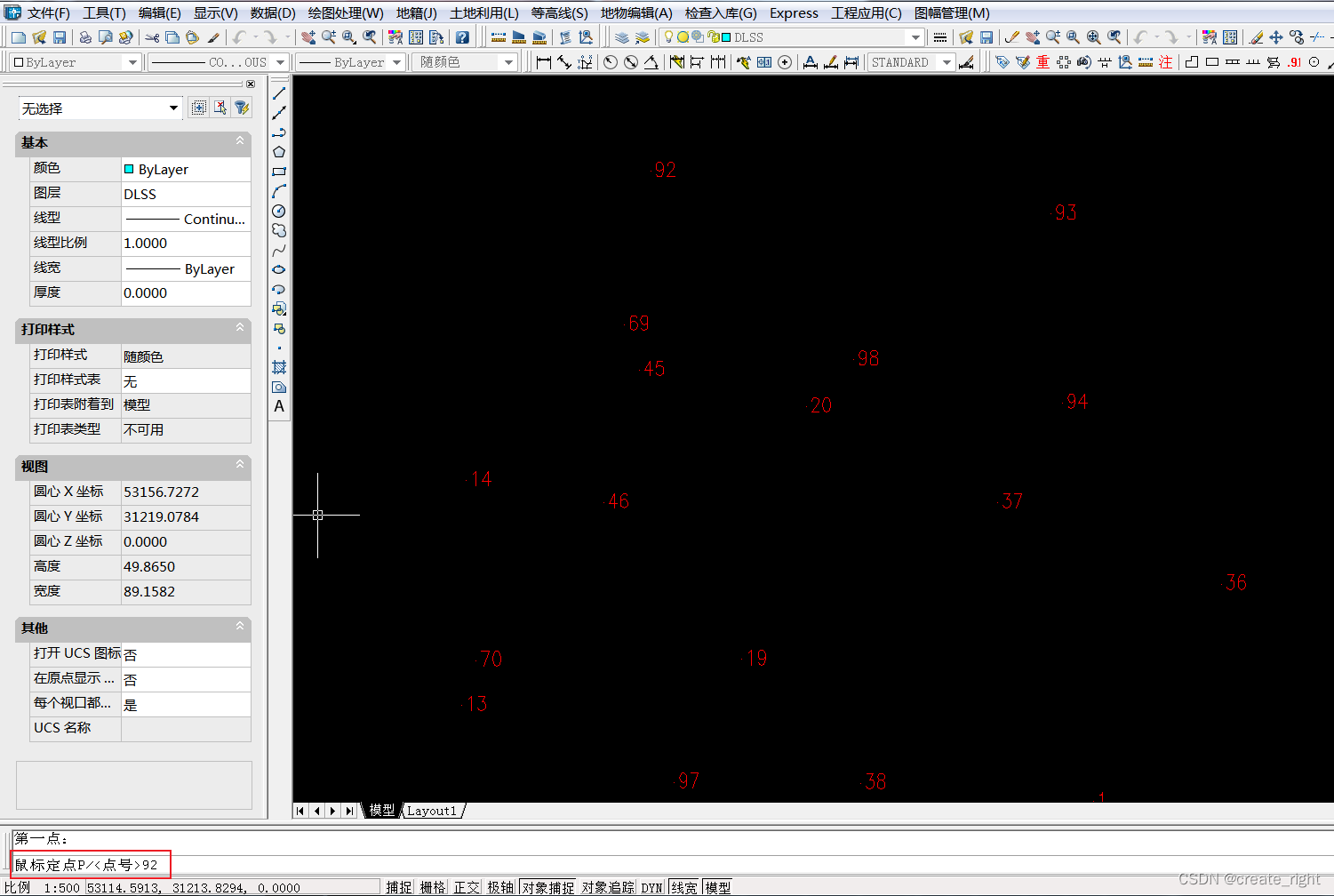Toggle 对象捕捉 object snap in status bar

click(x=548, y=887)
